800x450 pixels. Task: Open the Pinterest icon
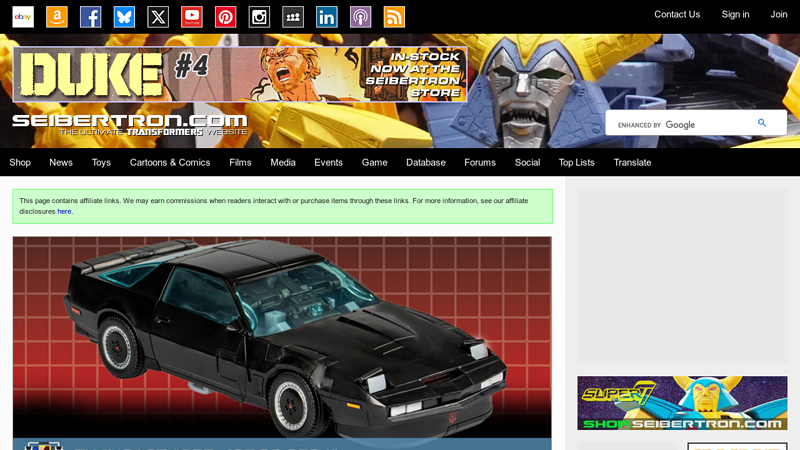point(226,17)
